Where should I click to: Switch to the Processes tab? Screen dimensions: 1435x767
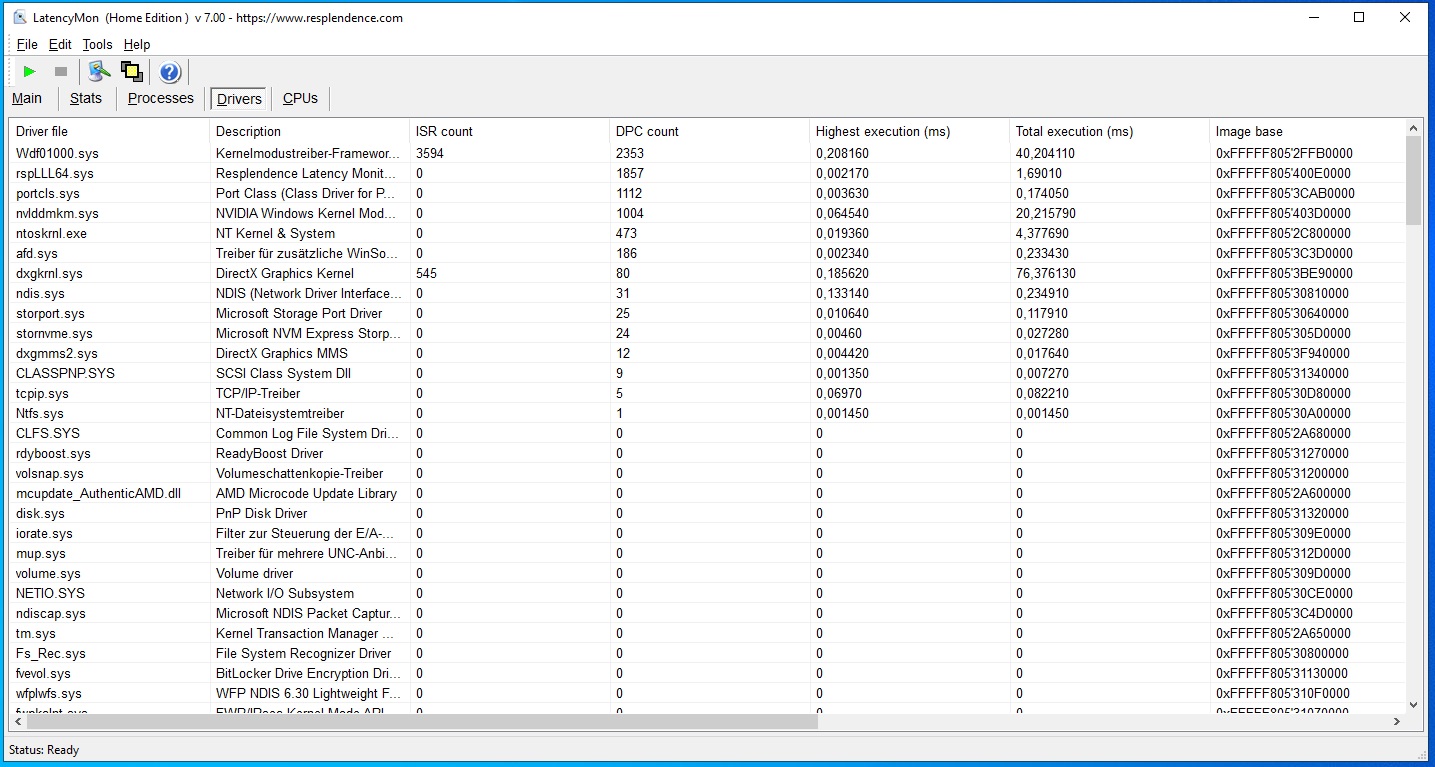tap(161, 98)
